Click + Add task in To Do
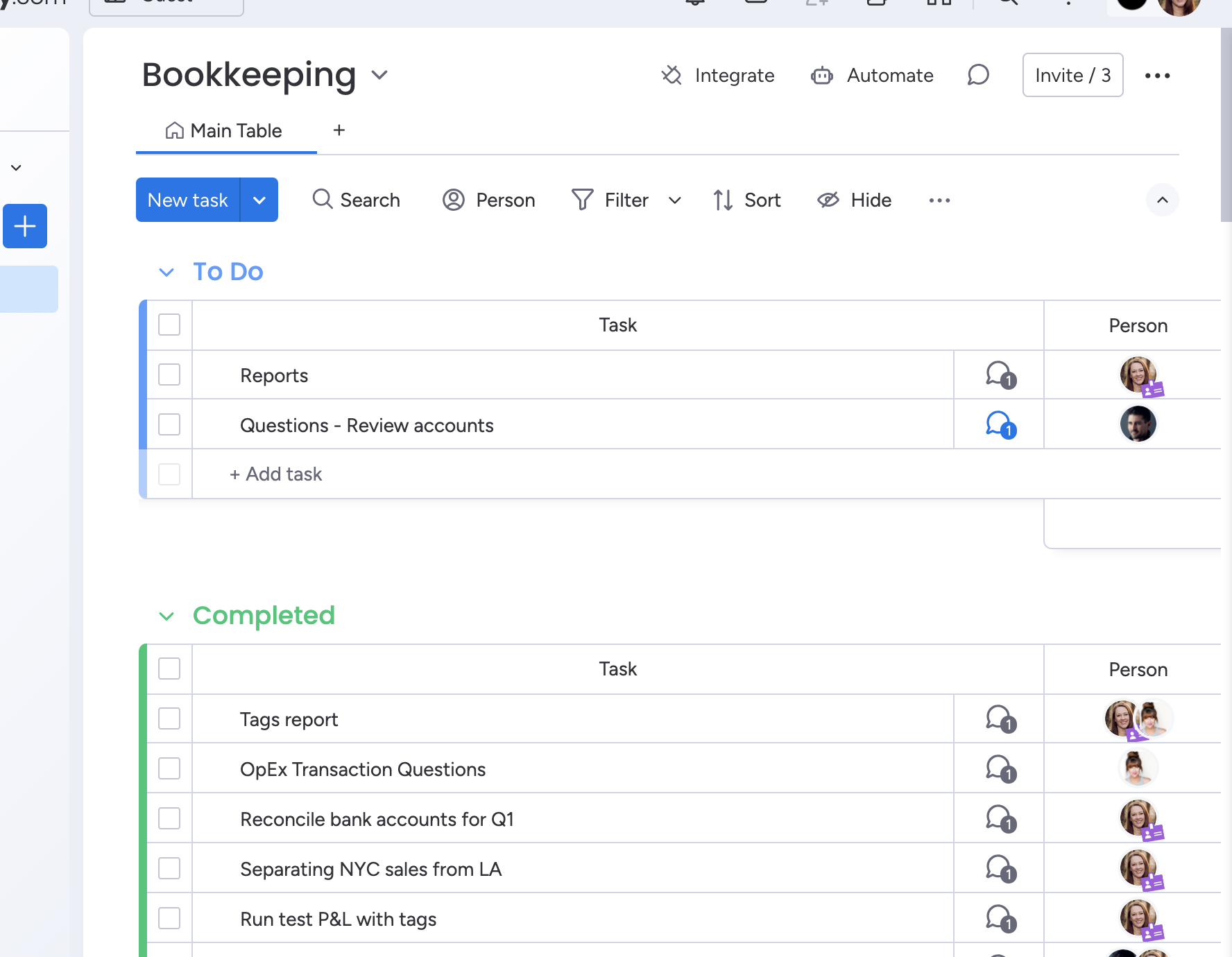Image resolution: width=1232 pixels, height=957 pixels. pos(276,474)
